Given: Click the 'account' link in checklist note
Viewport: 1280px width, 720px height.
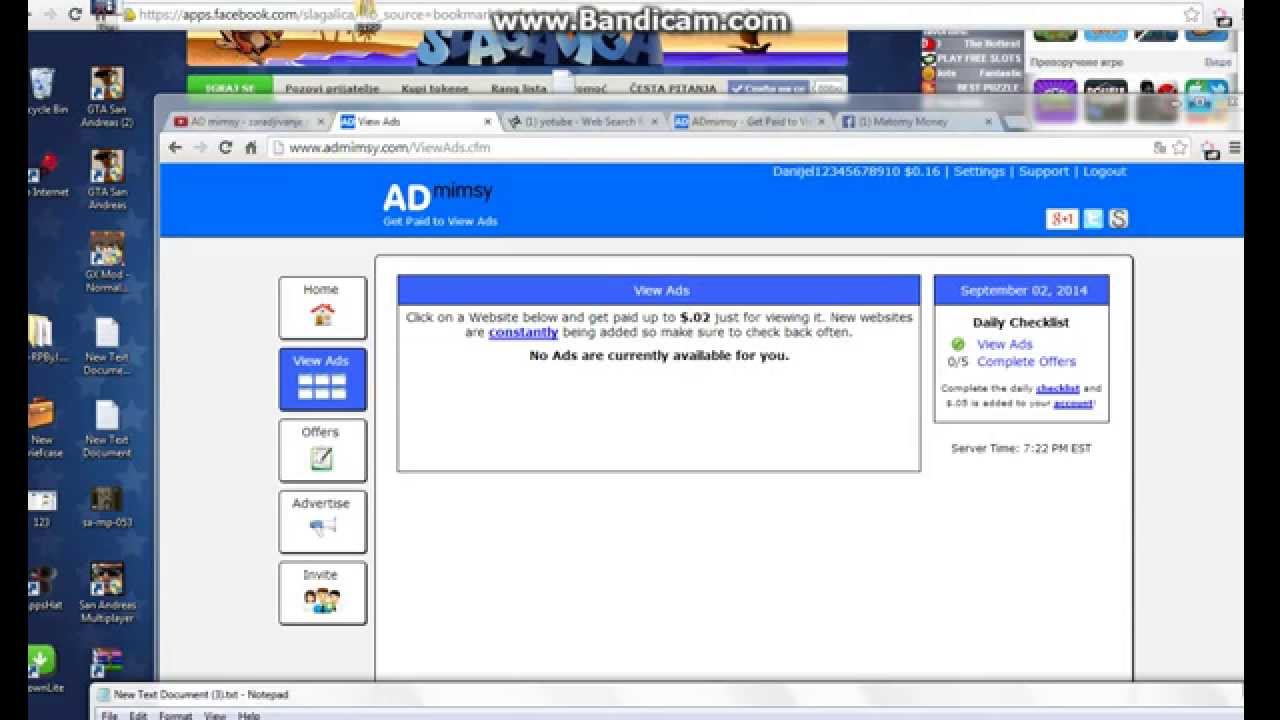Looking at the screenshot, I should tap(1072, 403).
